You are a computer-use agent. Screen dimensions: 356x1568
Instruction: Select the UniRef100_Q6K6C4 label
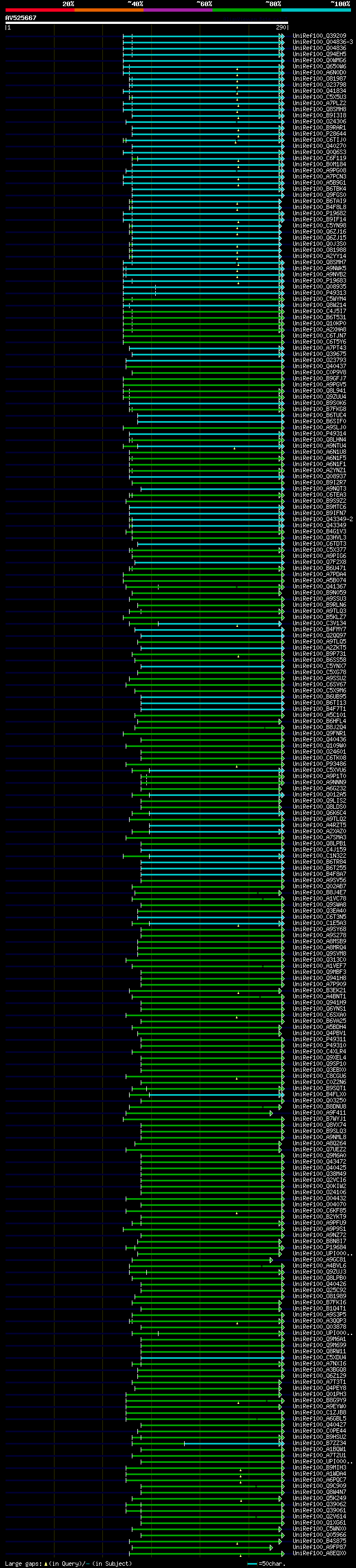(319, 813)
